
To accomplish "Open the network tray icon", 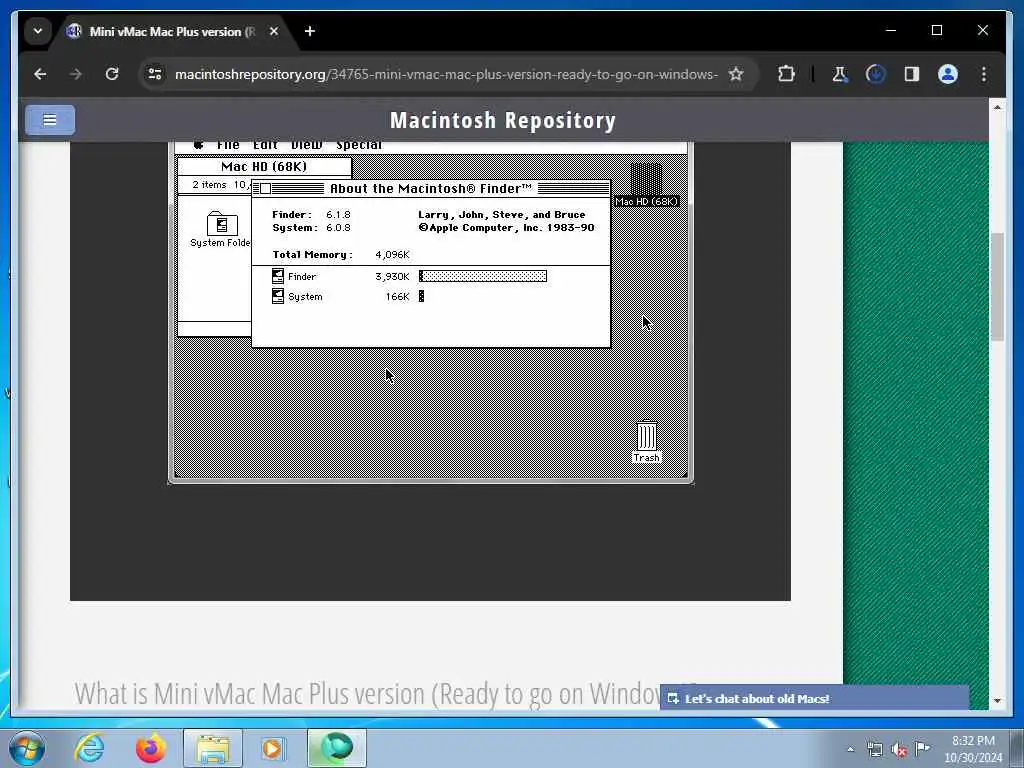I will [875, 749].
